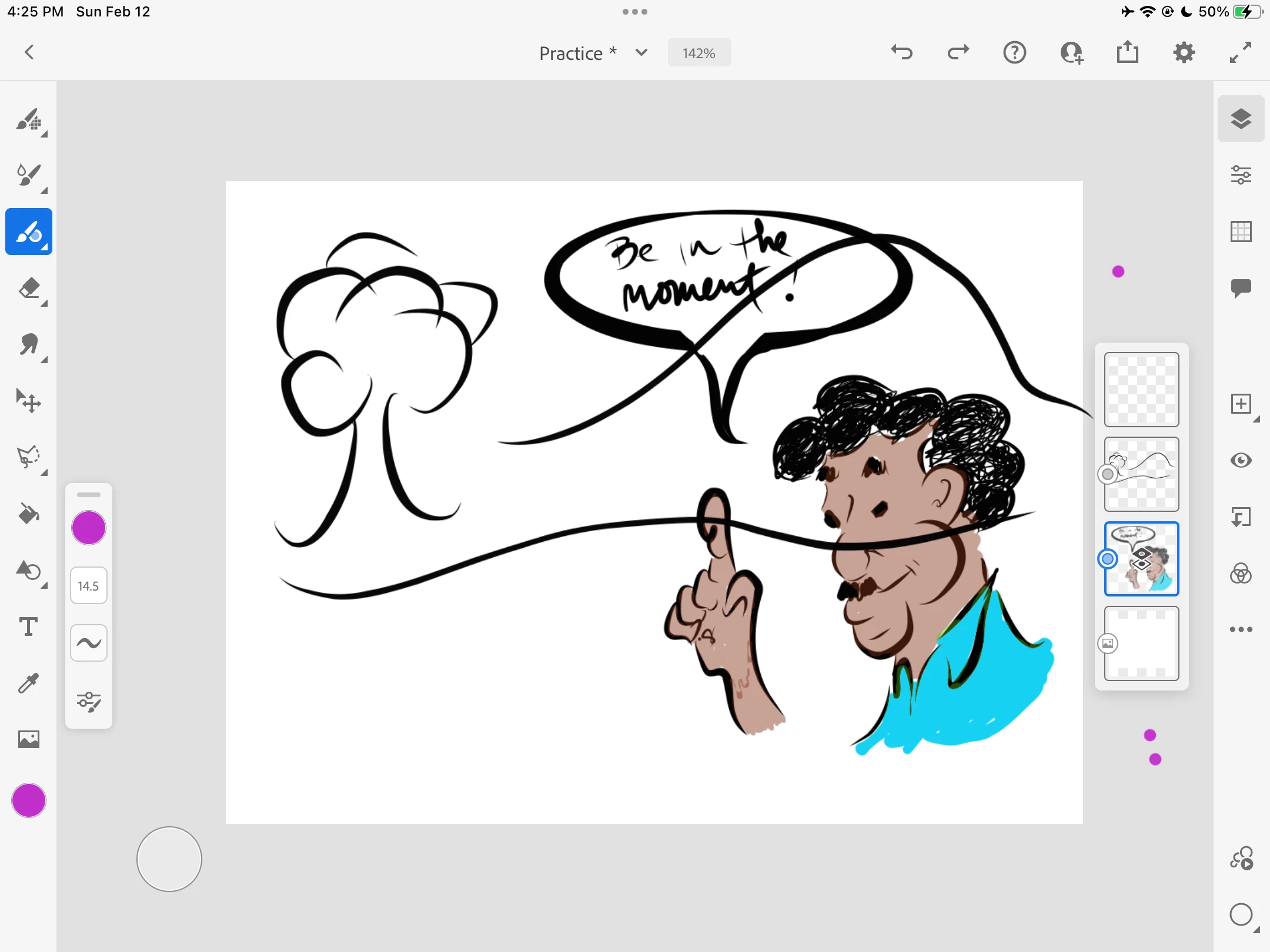Viewport: 1270px width, 952px height.
Task: Enter full screen mode
Action: [x=1241, y=53]
